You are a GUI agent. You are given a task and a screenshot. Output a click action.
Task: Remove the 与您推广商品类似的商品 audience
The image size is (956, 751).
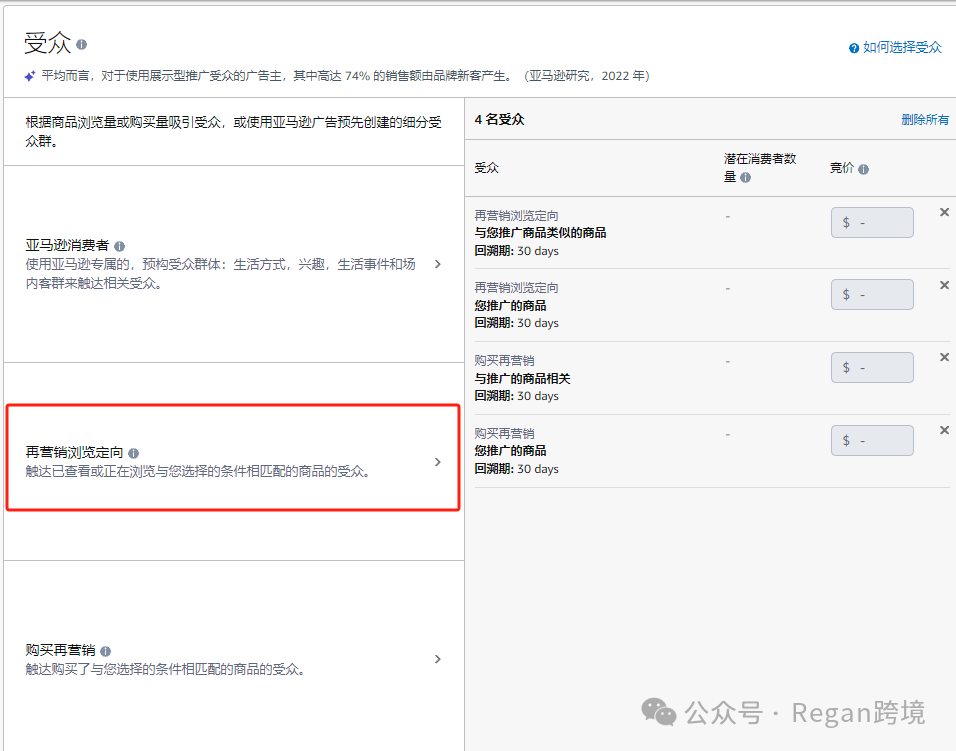click(x=944, y=212)
